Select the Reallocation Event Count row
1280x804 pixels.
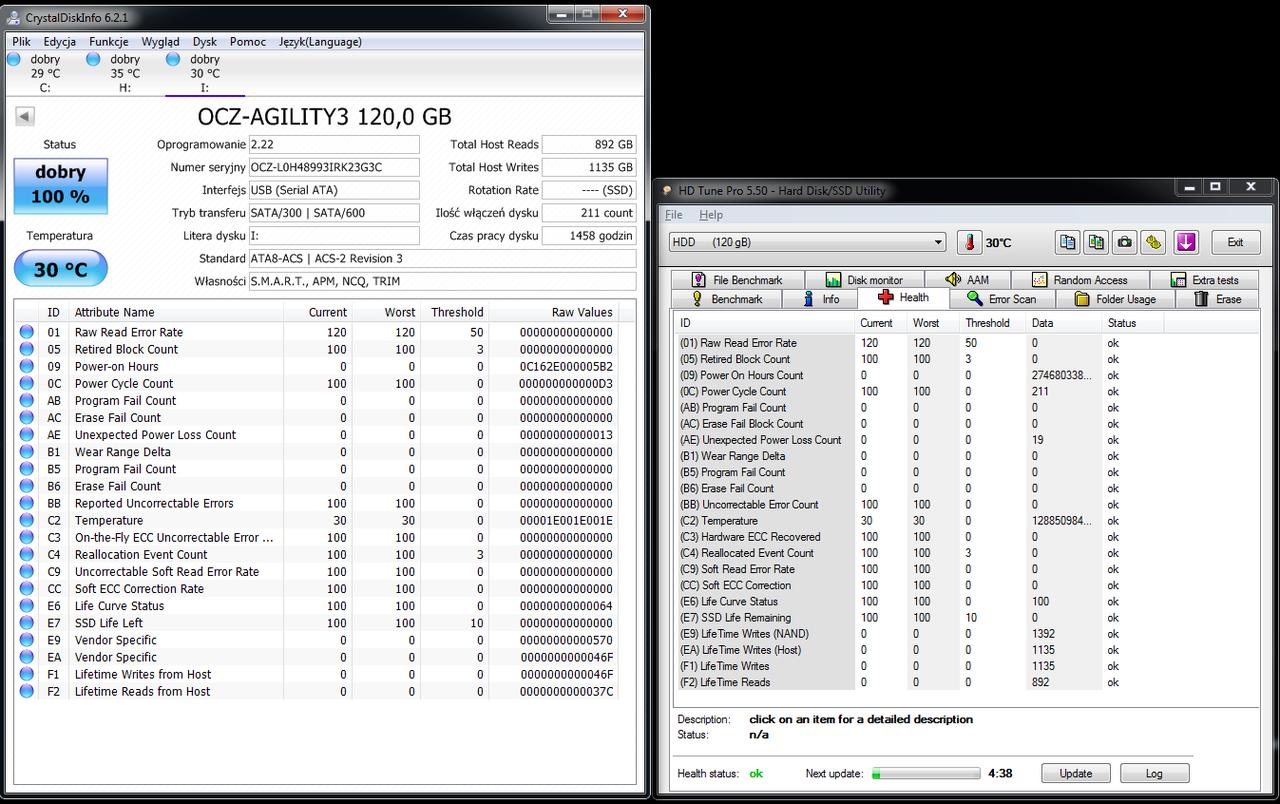[x=317, y=555]
